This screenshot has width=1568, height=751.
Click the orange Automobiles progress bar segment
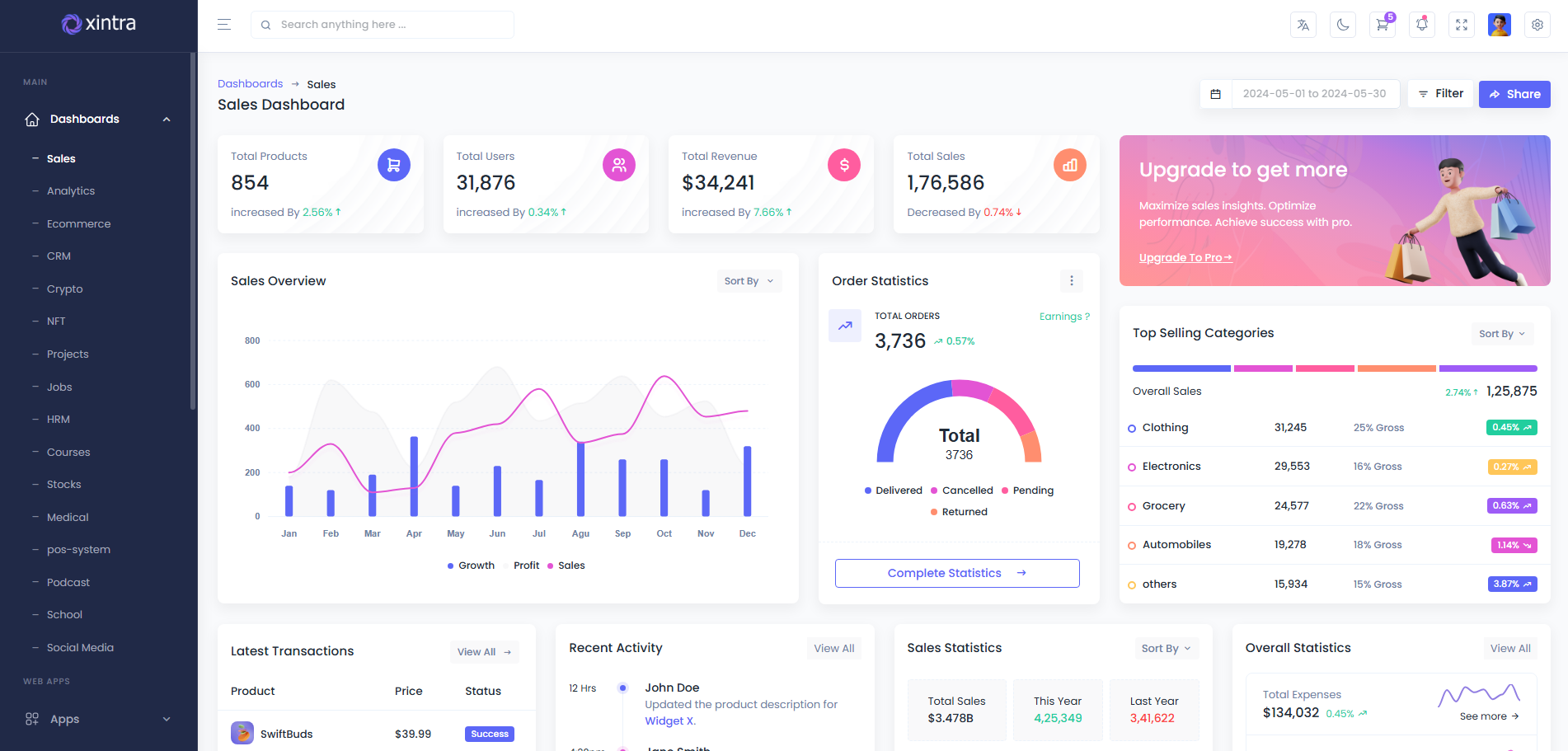point(1397,368)
